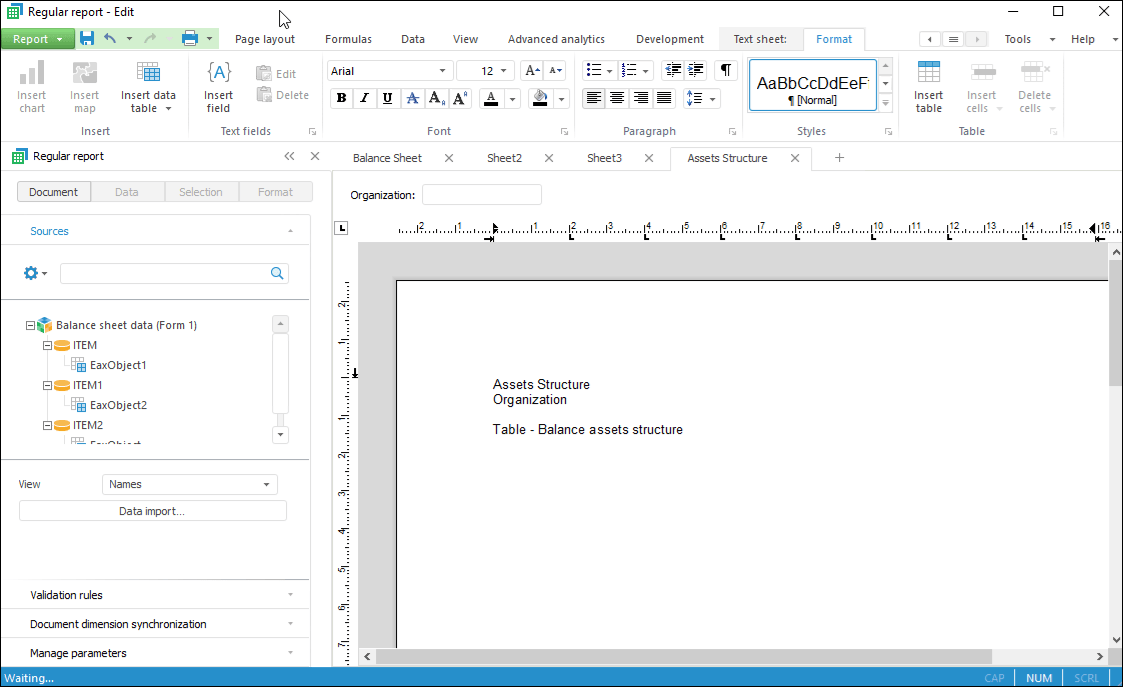Open the fill color paint bucket swatch

[x=540, y=98]
